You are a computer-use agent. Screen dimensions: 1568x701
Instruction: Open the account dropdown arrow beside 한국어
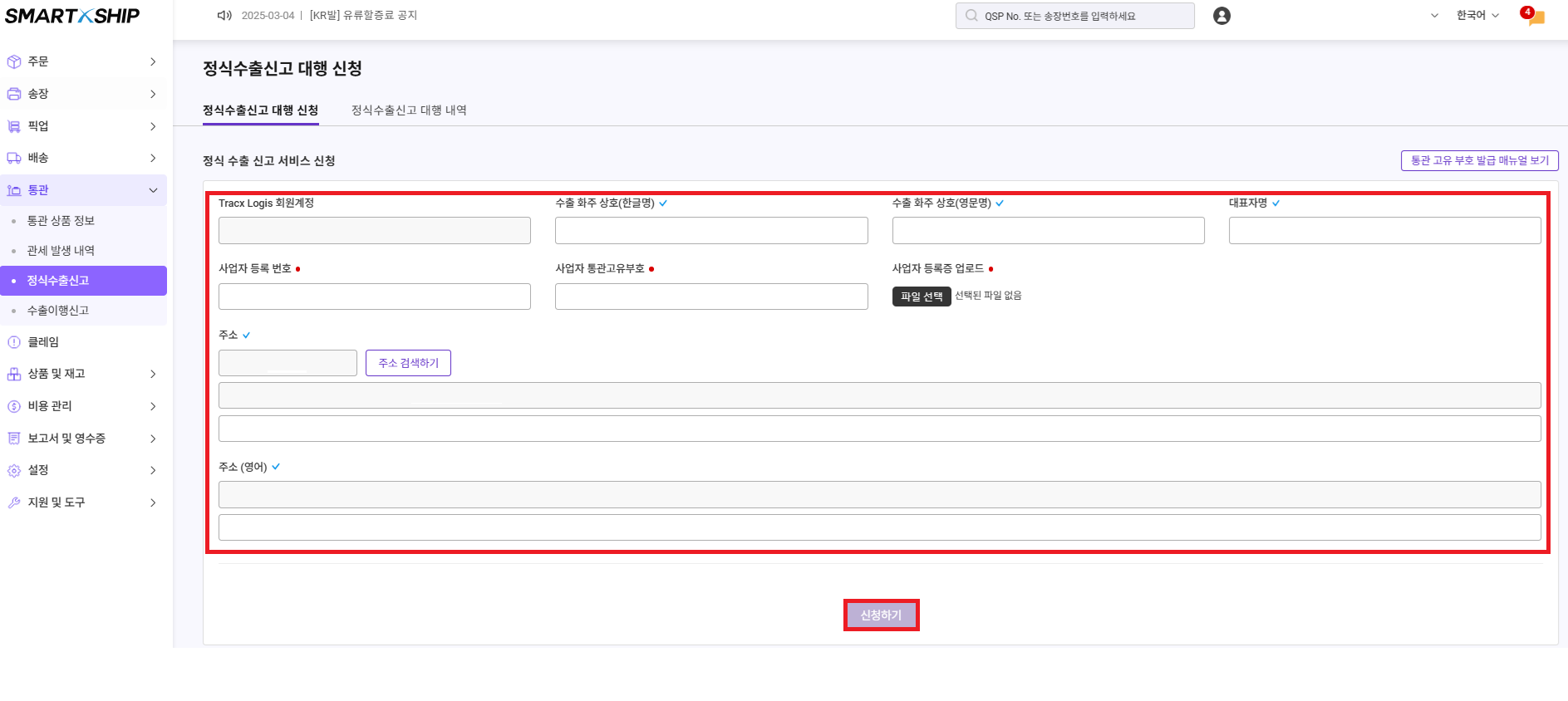pyautogui.click(x=1434, y=16)
